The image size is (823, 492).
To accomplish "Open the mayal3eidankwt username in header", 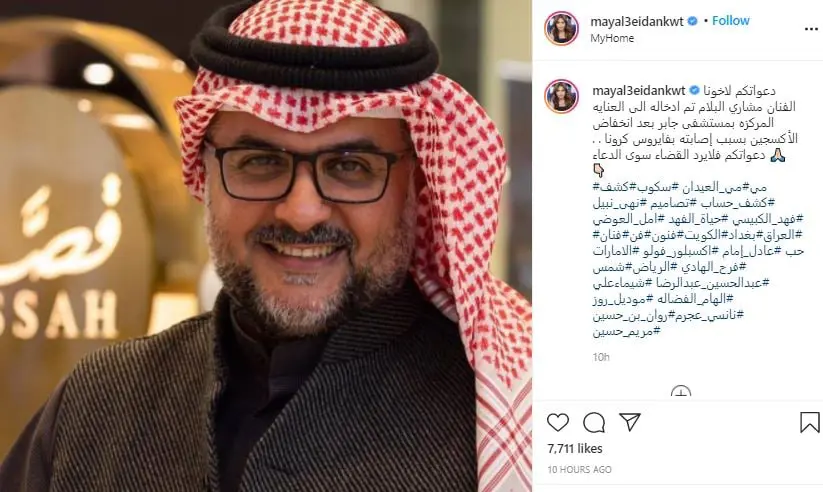I will pyautogui.click(x=637, y=22).
